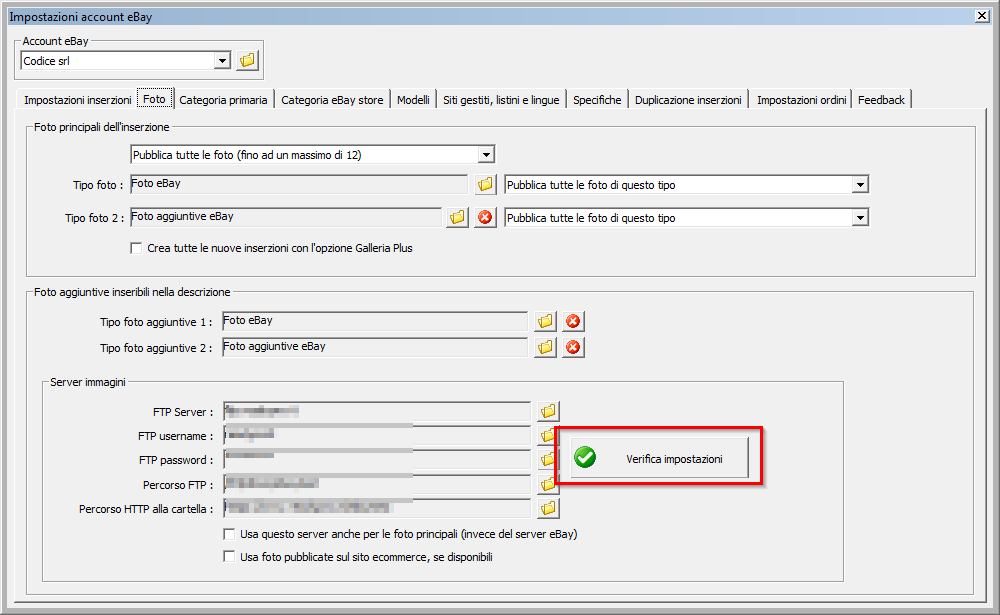Select the Foto tab
Viewport: 1000px width, 615px height.
point(154,99)
